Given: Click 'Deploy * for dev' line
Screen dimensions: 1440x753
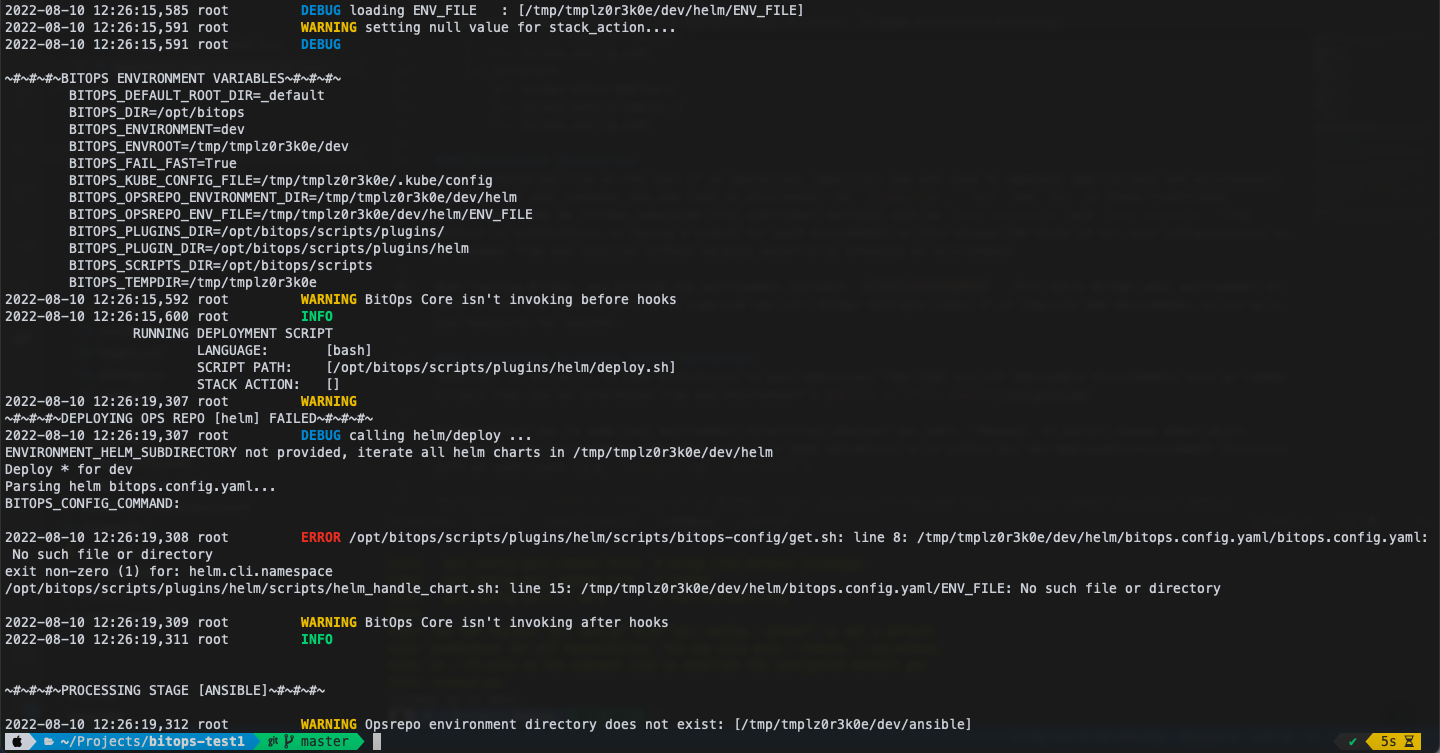Looking at the screenshot, I should coord(69,469).
